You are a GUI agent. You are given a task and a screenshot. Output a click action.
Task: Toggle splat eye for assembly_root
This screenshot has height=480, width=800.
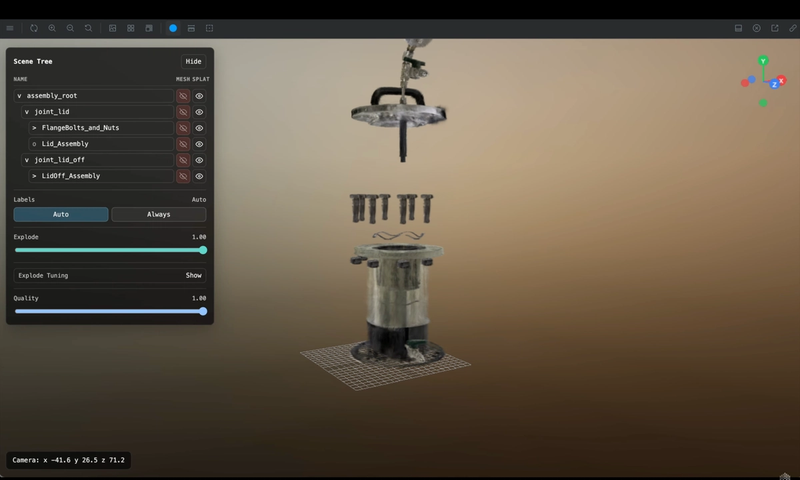click(x=199, y=96)
